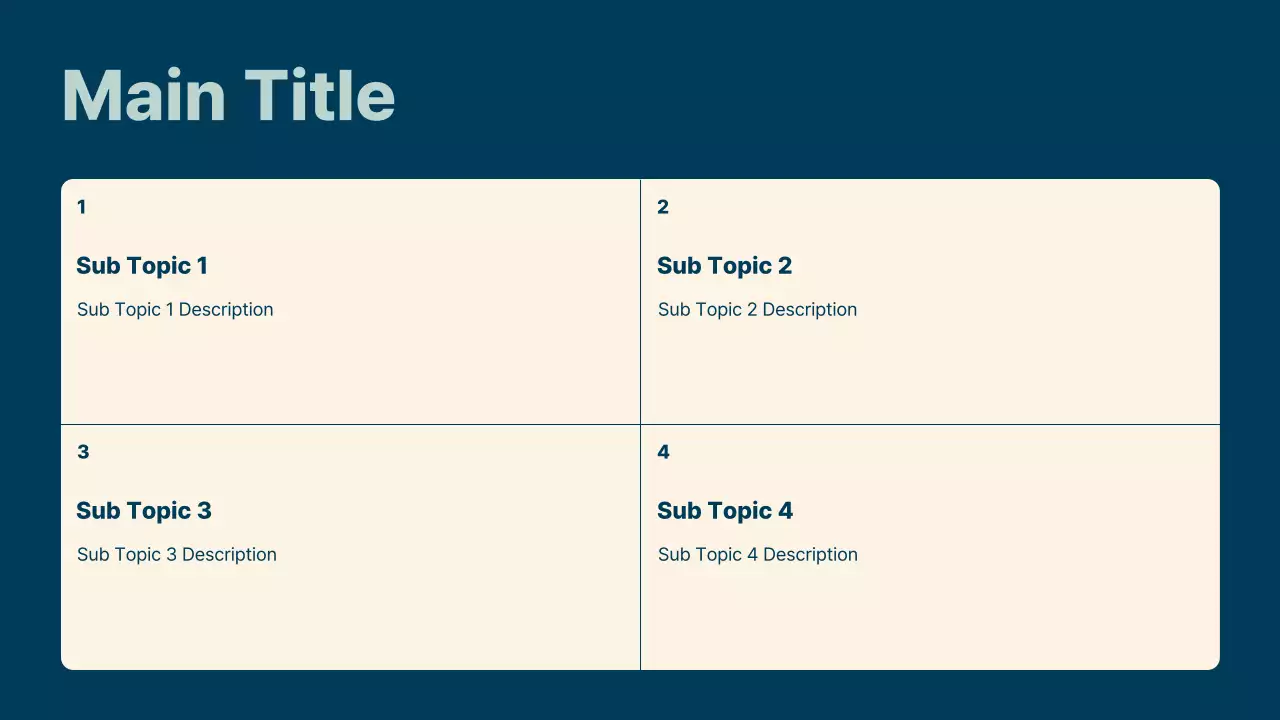
Task: Click the Sub Topic 1 heading
Action: [x=142, y=266]
